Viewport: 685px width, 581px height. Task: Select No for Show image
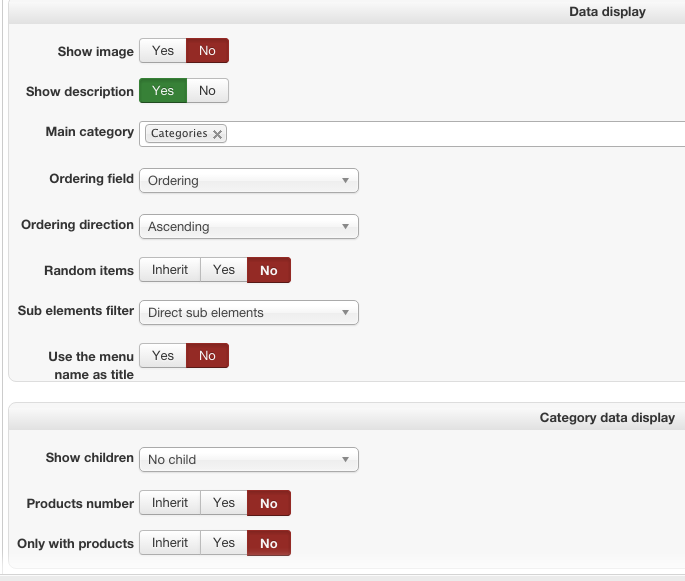click(x=207, y=51)
